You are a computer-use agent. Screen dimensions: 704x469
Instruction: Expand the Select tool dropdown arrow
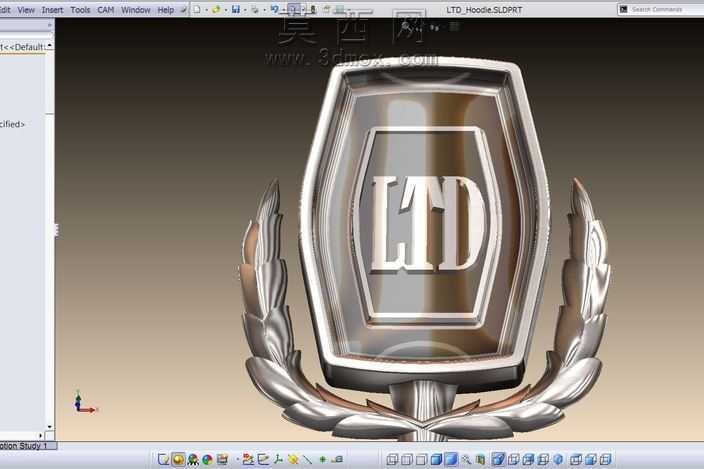pyautogui.click(x=304, y=9)
